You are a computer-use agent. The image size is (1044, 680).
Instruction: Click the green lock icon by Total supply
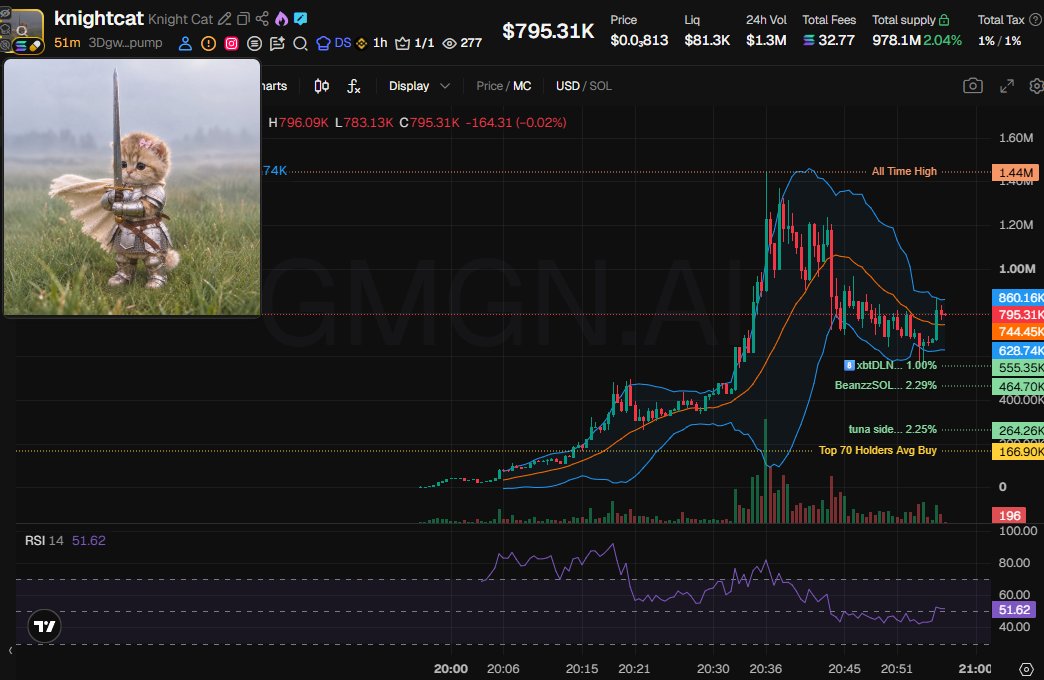point(944,20)
